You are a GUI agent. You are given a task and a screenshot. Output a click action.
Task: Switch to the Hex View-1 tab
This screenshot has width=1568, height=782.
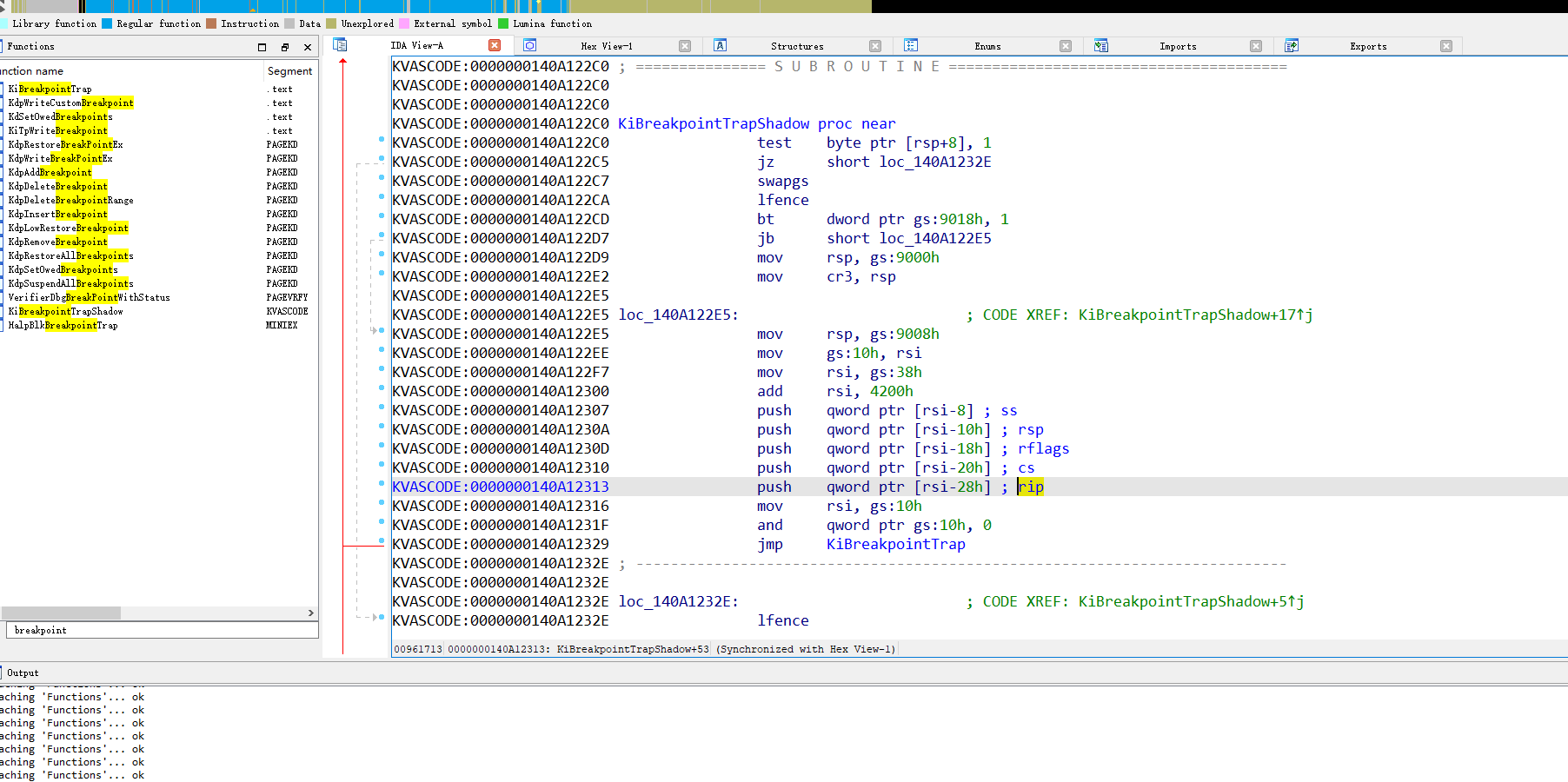(x=607, y=46)
